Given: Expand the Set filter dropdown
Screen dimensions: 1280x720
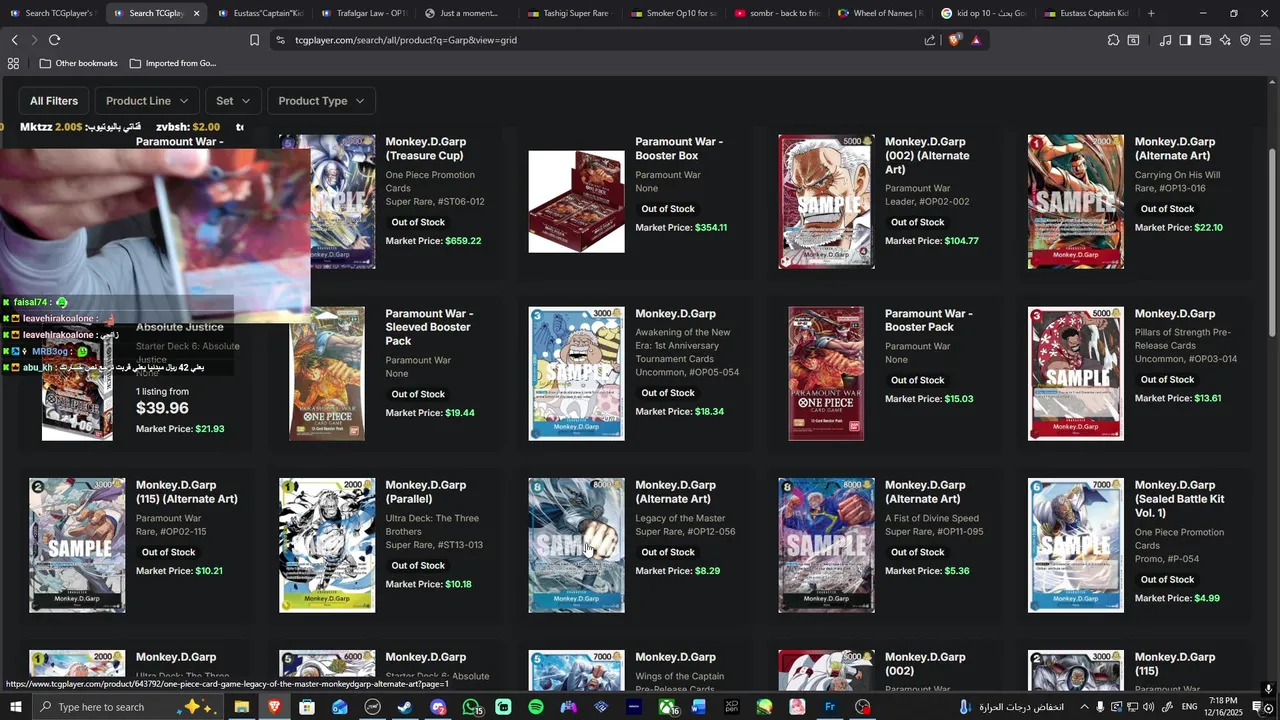Looking at the screenshot, I should click(x=233, y=101).
